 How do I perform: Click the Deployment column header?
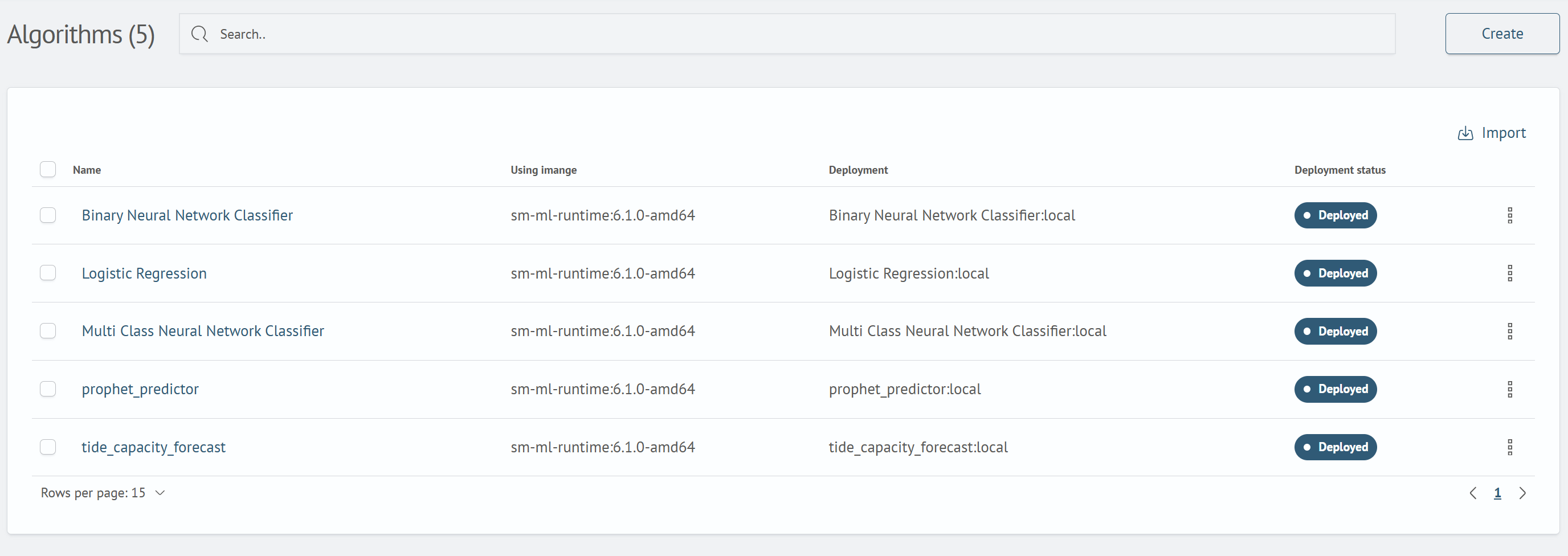(858, 170)
